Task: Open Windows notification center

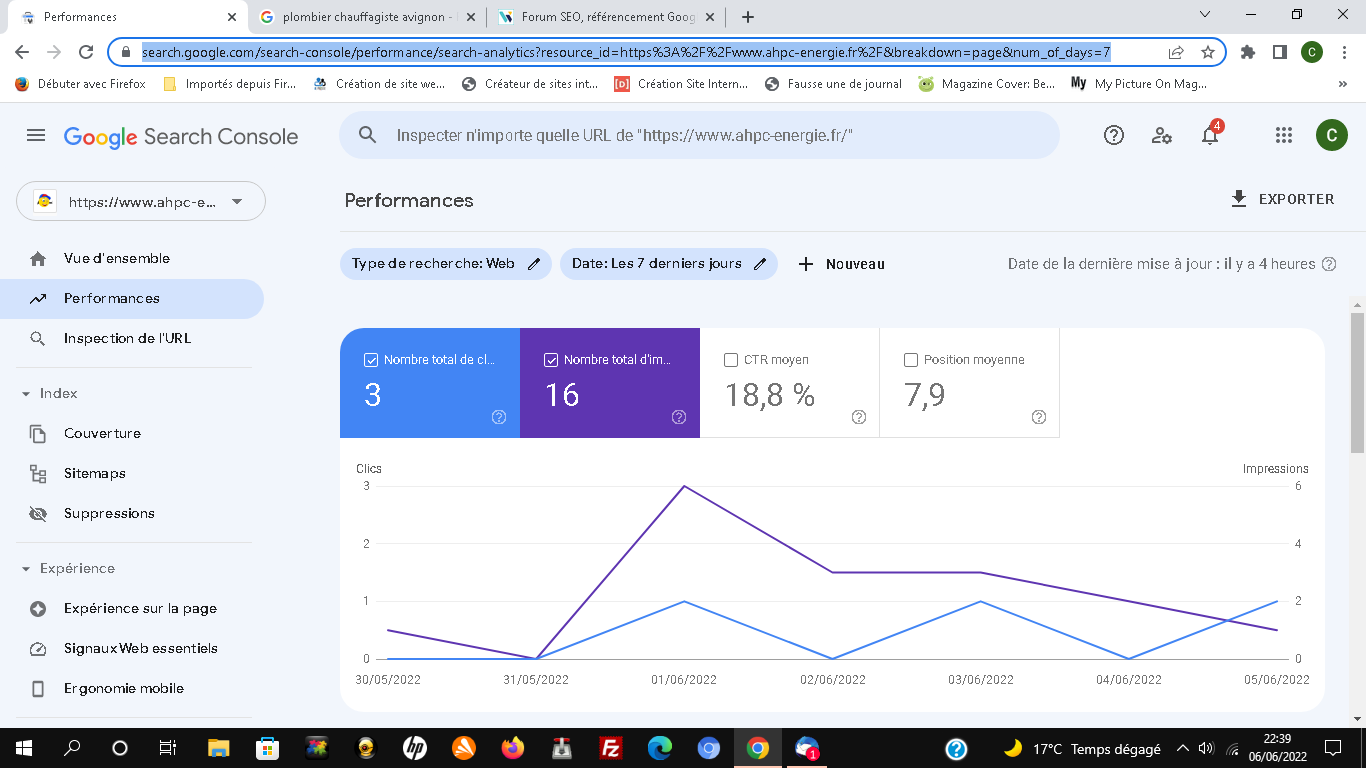Action: [1332, 748]
